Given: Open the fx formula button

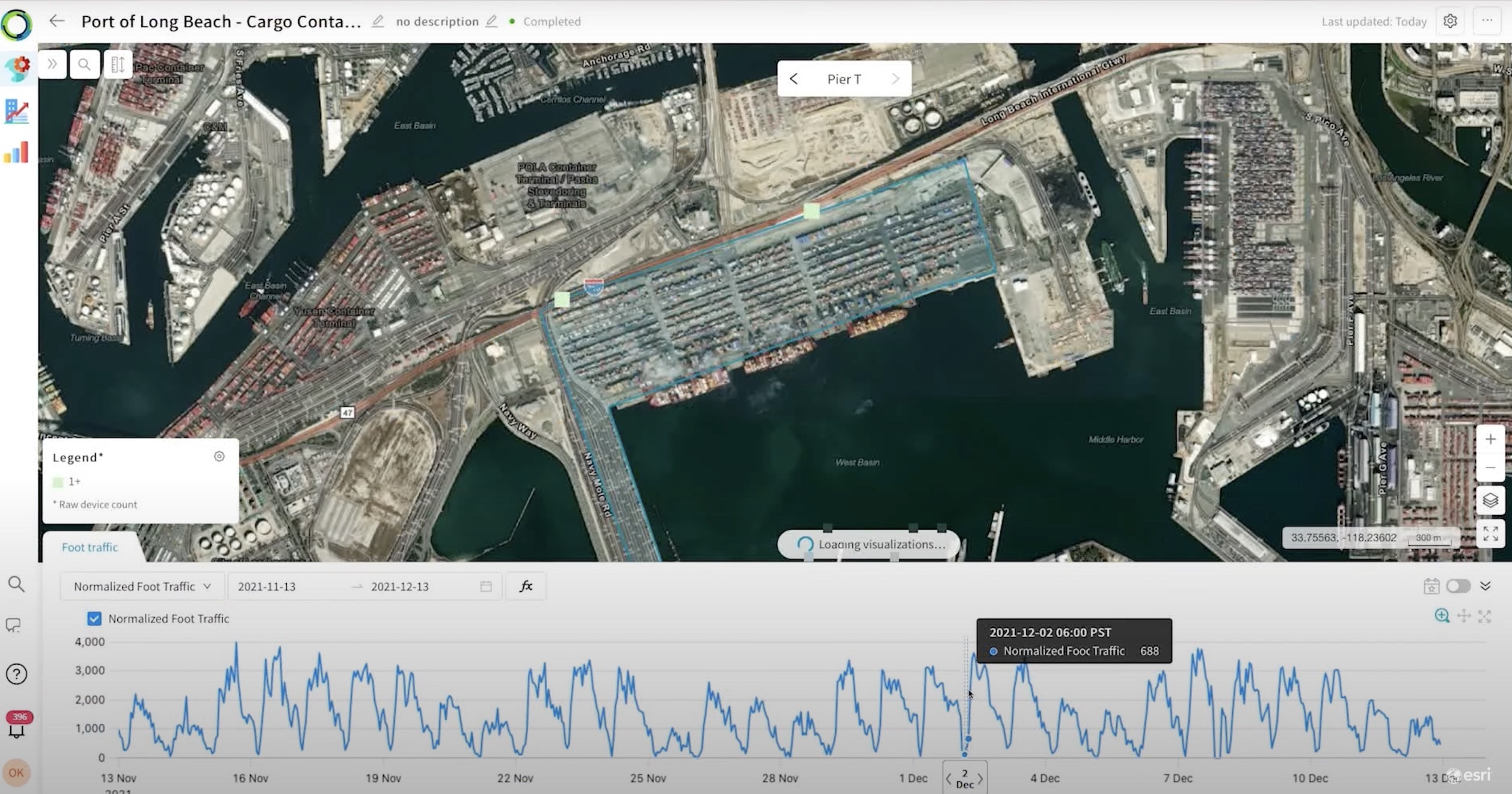Looking at the screenshot, I should [526, 586].
